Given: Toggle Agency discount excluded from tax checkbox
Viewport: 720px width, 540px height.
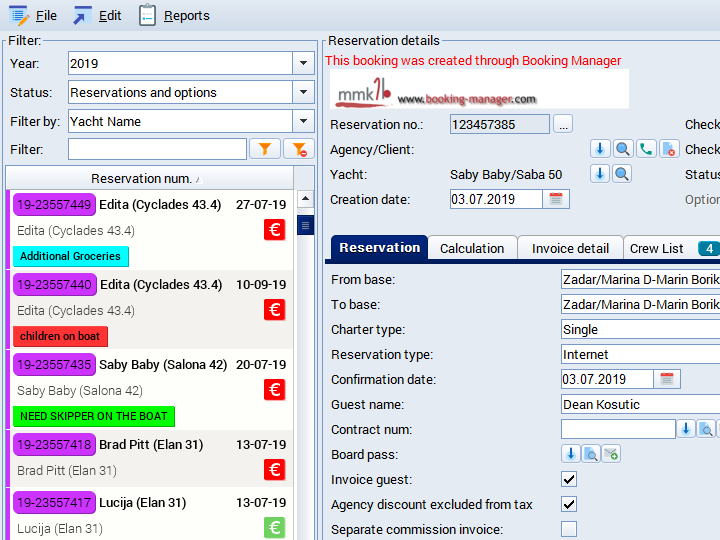Looking at the screenshot, I should pyautogui.click(x=569, y=504).
